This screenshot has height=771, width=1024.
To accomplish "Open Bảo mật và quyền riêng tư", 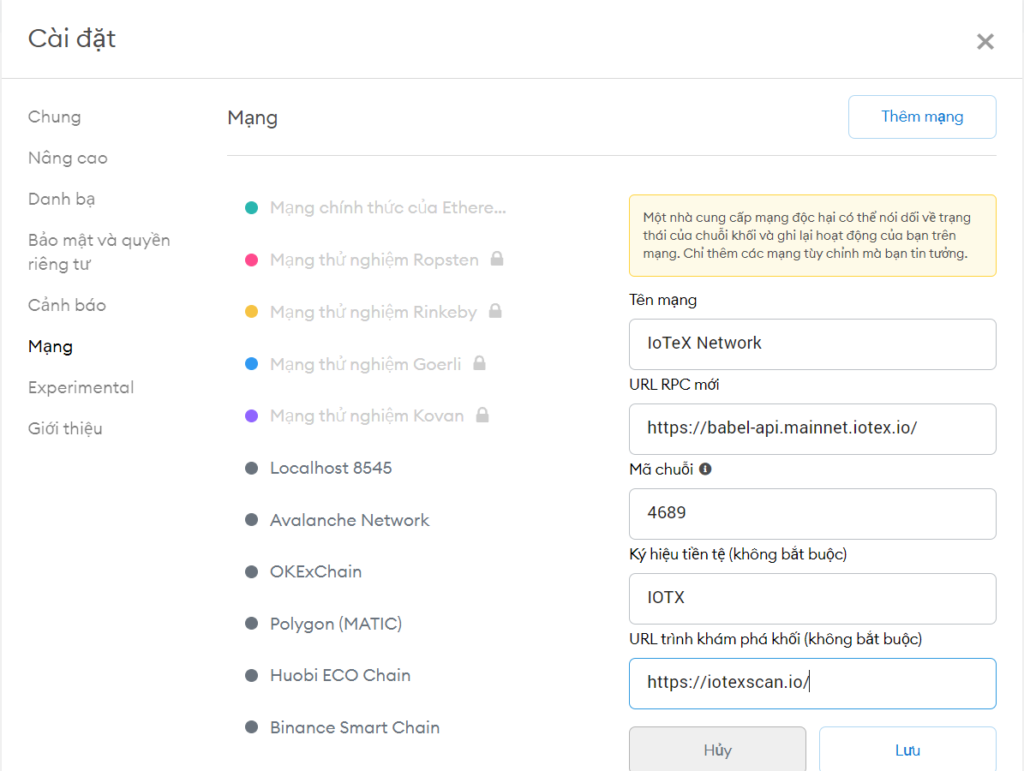I will point(99,252).
